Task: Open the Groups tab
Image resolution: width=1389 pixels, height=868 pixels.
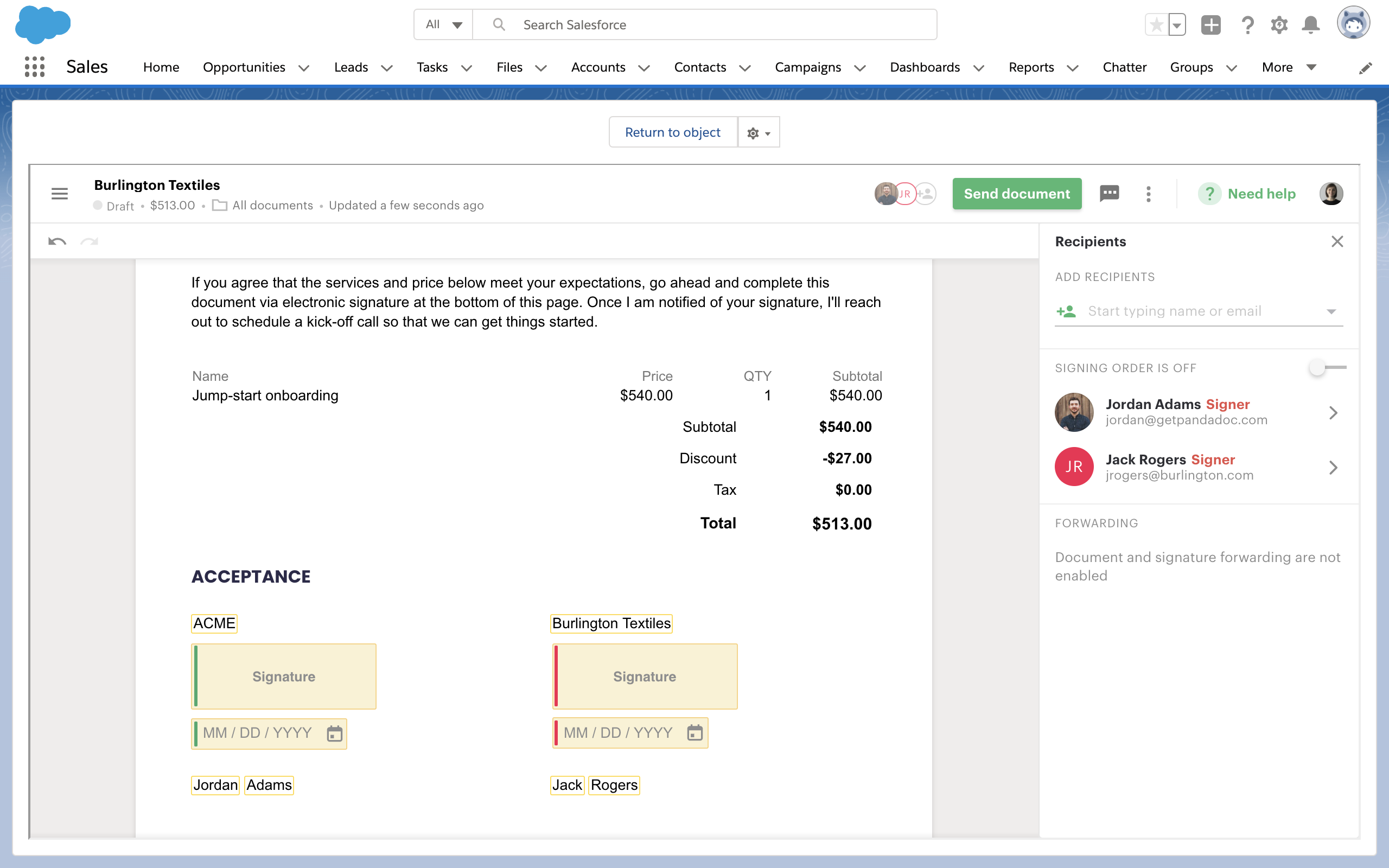Action: click(x=1191, y=67)
